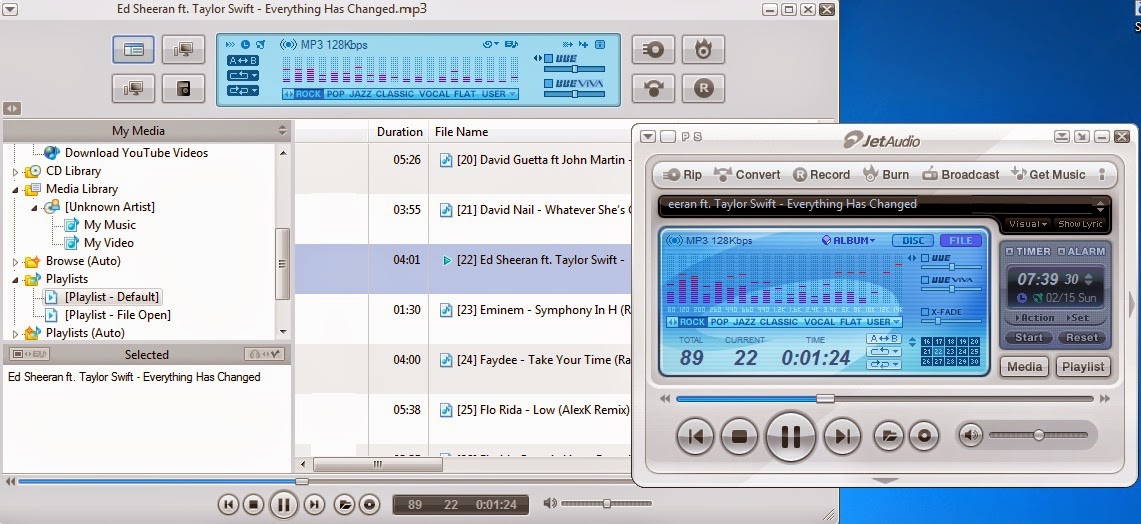The height and width of the screenshot is (524, 1141).
Task: Switch the player to DISC mode
Action: tap(913, 240)
